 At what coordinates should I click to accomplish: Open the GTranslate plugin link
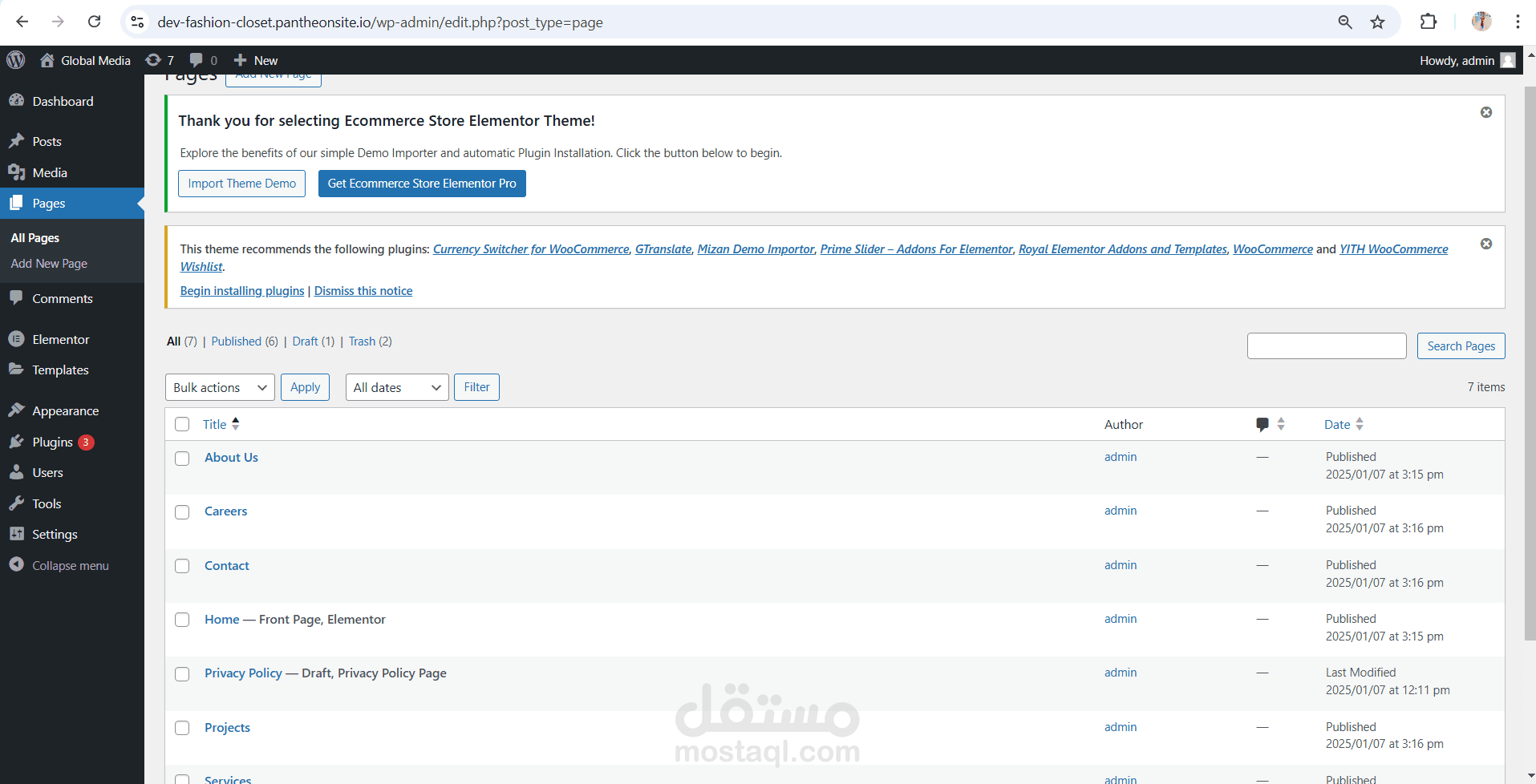(663, 249)
